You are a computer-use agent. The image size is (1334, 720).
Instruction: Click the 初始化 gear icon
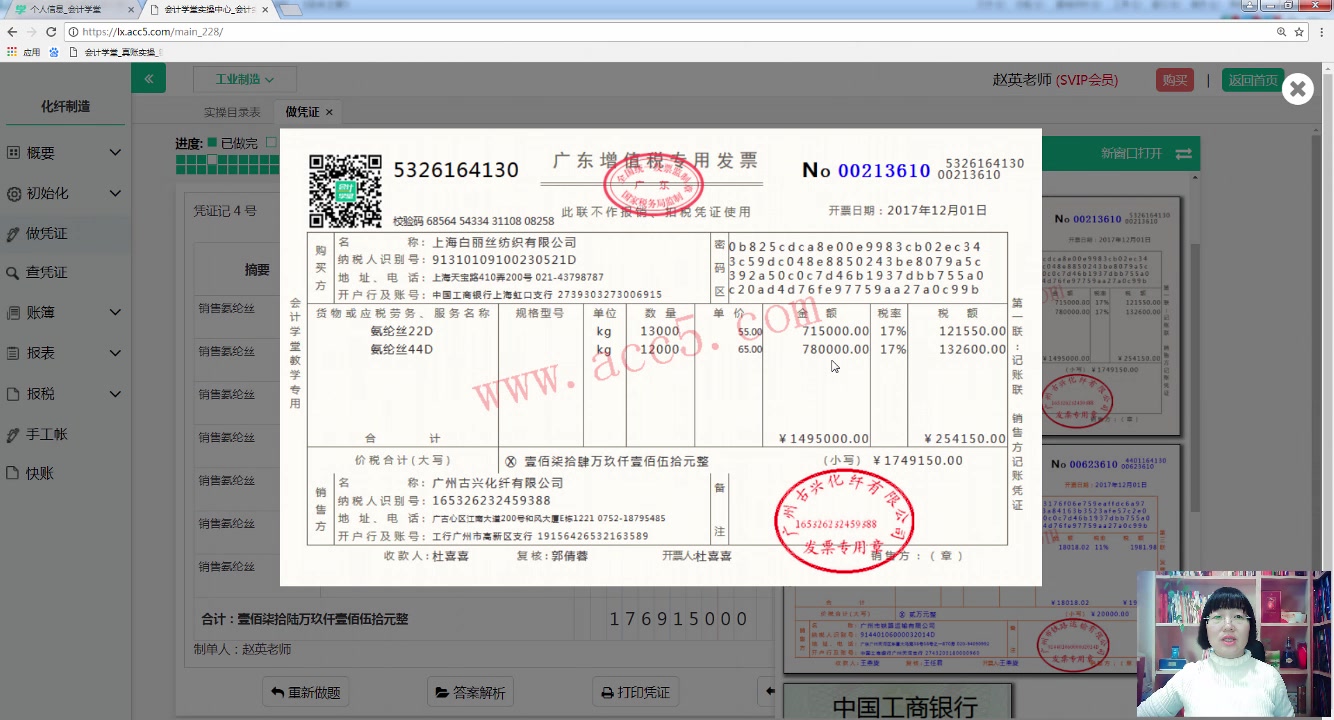13,193
